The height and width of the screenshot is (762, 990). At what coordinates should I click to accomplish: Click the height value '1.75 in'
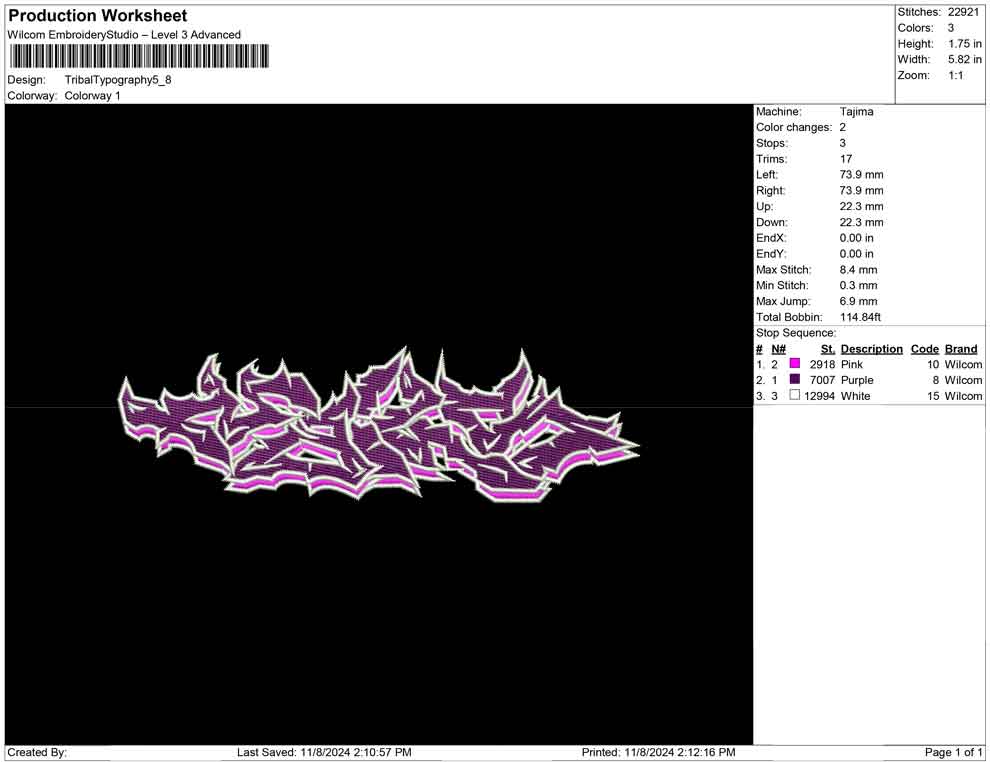tap(965, 44)
